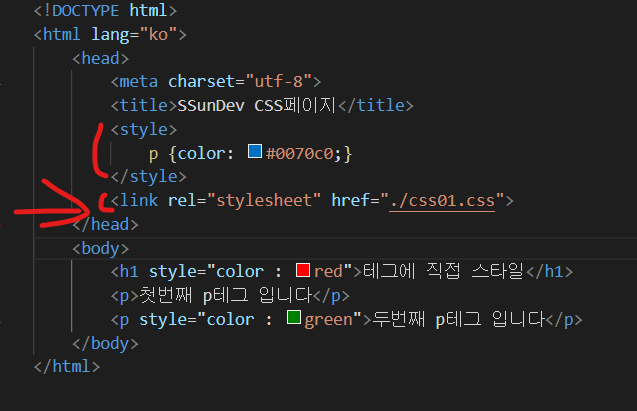This screenshot has height=411, width=637.
Task: Click the opening body tag
Action: coord(100,248)
